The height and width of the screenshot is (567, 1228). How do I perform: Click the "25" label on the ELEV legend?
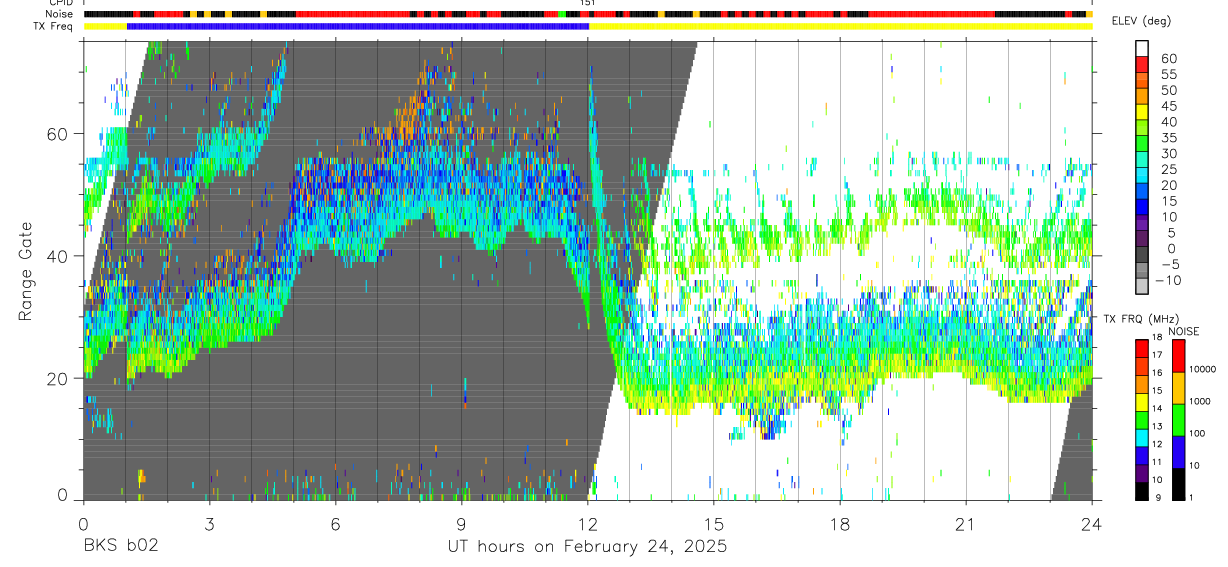point(1168,169)
